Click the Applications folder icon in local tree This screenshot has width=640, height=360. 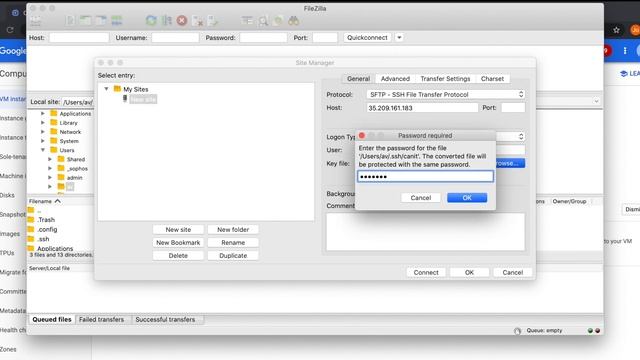[53, 113]
